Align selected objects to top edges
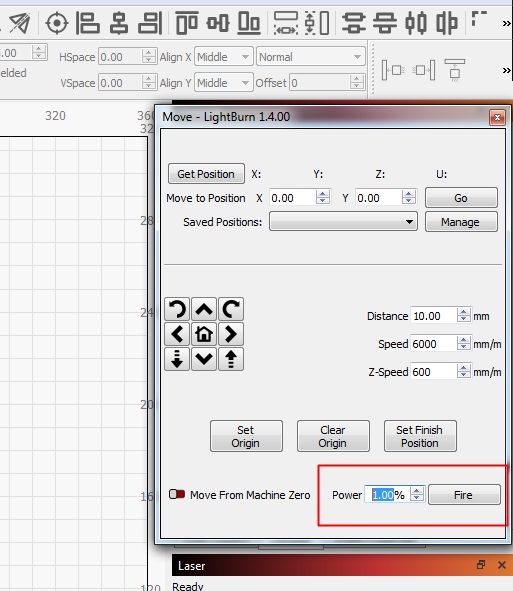The height and width of the screenshot is (591, 513). [187, 23]
